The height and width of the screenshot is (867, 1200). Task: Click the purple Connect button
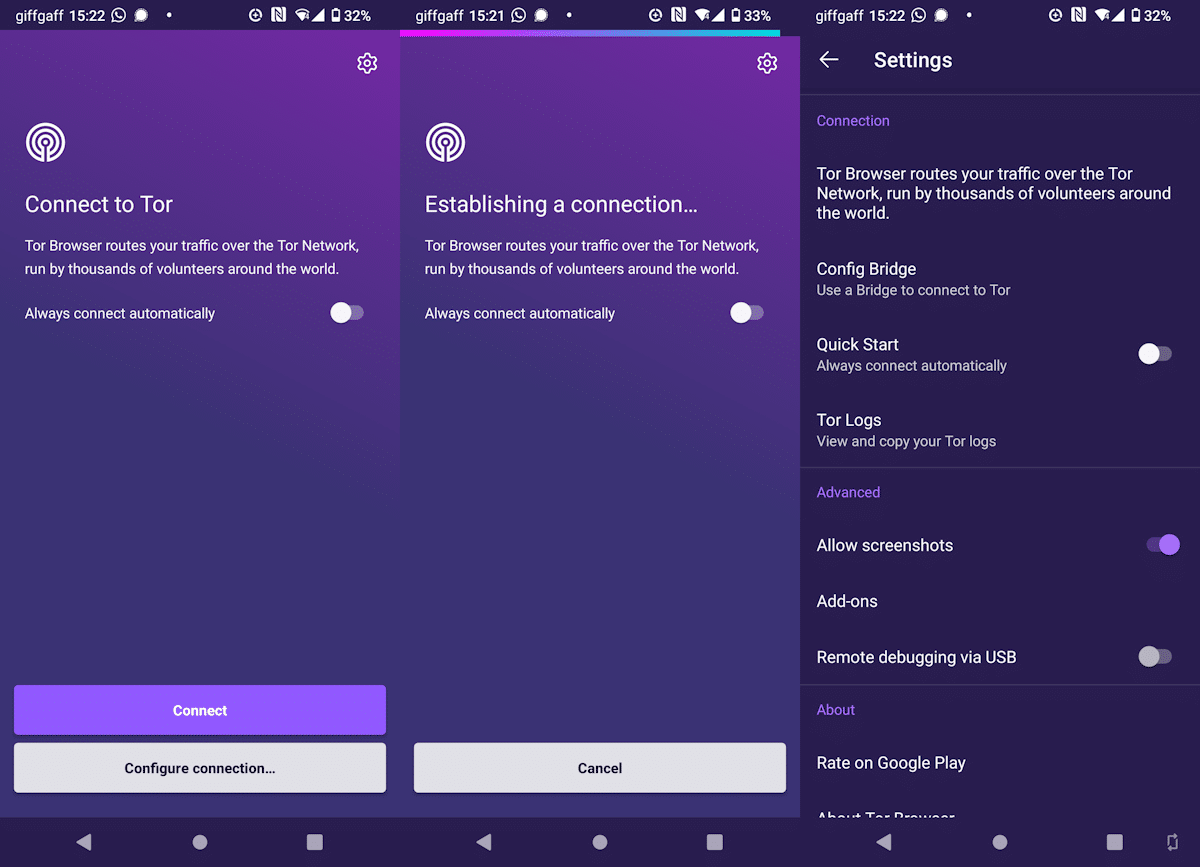pyautogui.click(x=200, y=710)
